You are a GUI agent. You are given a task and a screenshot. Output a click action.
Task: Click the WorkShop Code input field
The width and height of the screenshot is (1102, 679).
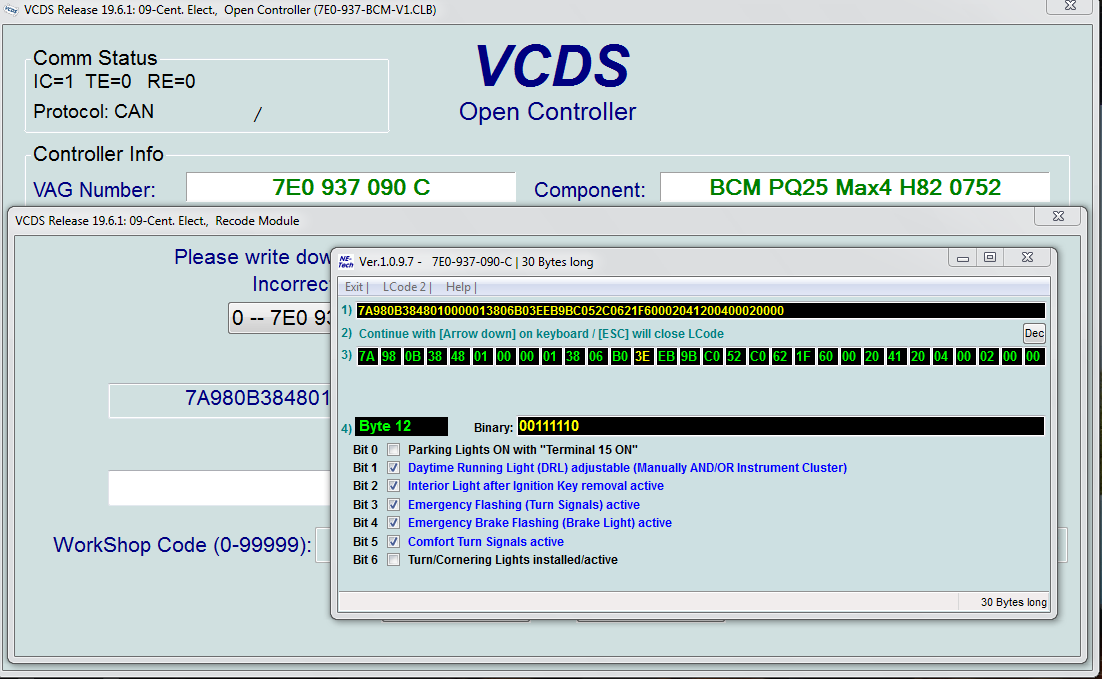pos(324,545)
